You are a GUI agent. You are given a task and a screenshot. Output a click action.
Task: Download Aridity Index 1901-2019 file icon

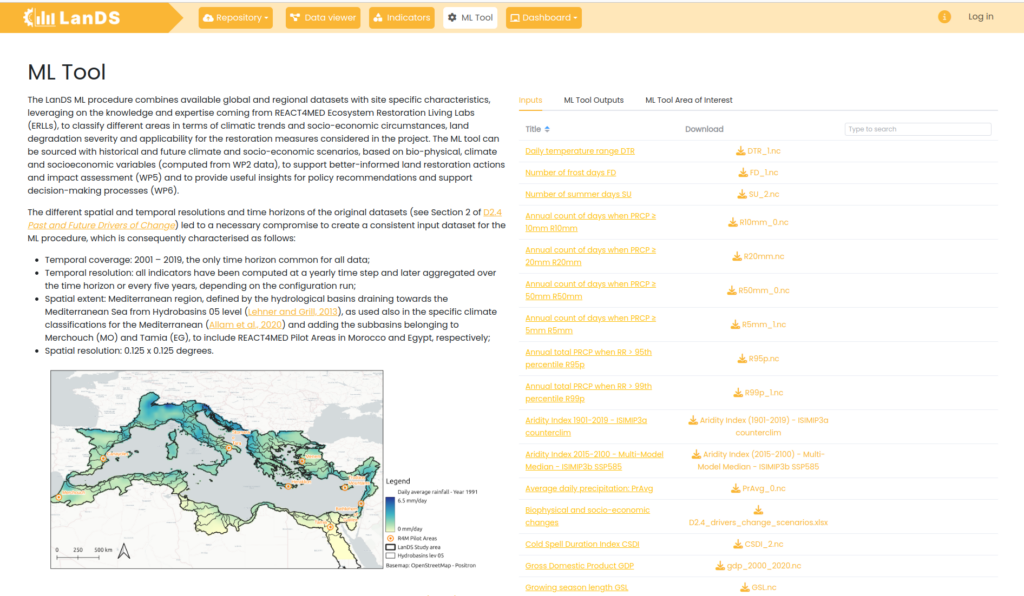pyautogui.click(x=693, y=420)
